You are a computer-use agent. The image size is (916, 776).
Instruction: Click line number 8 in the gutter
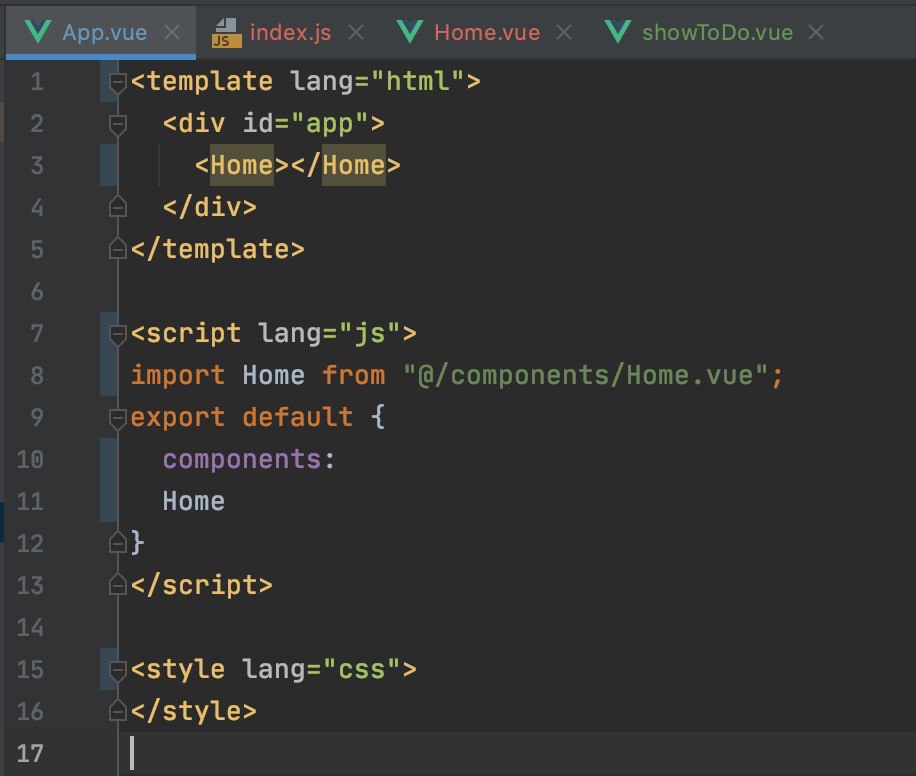pos(37,376)
